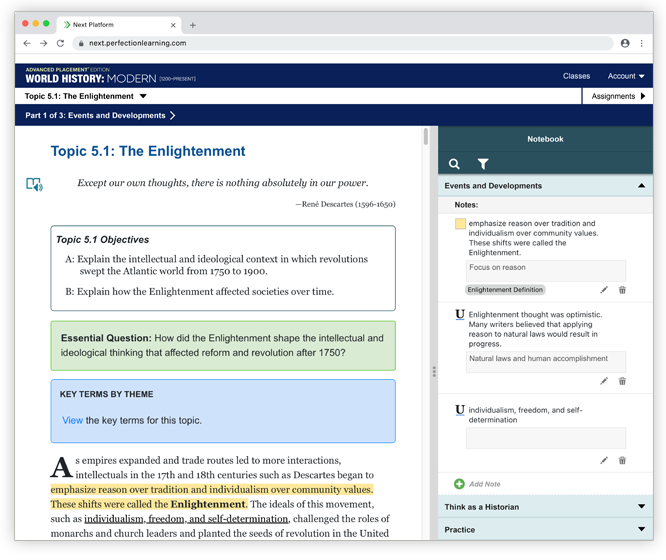Open the Topic 5.1 dropdown arrow

click(x=143, y=96)
